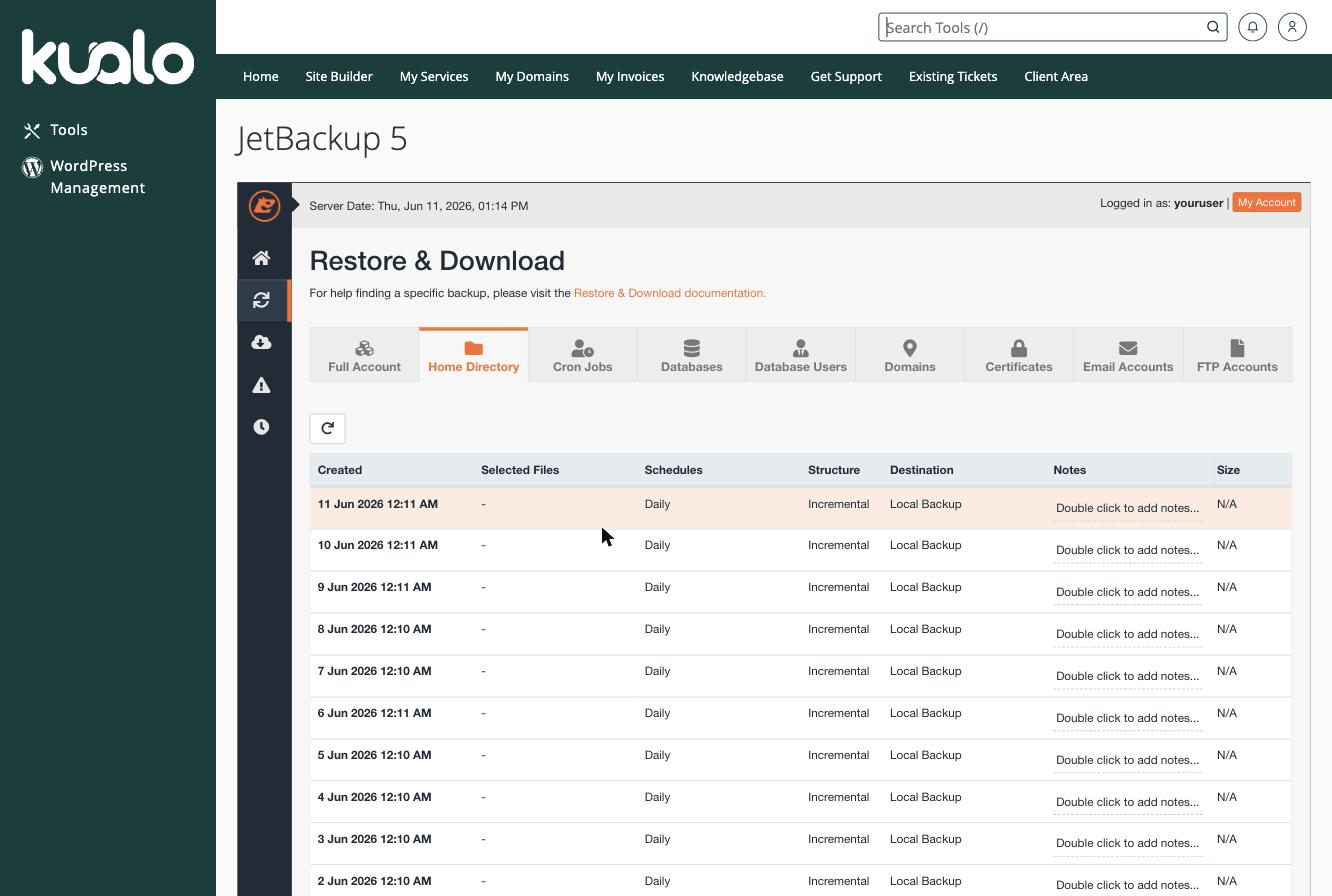Click notes field for 9 Jun backup

(1127, 592)
